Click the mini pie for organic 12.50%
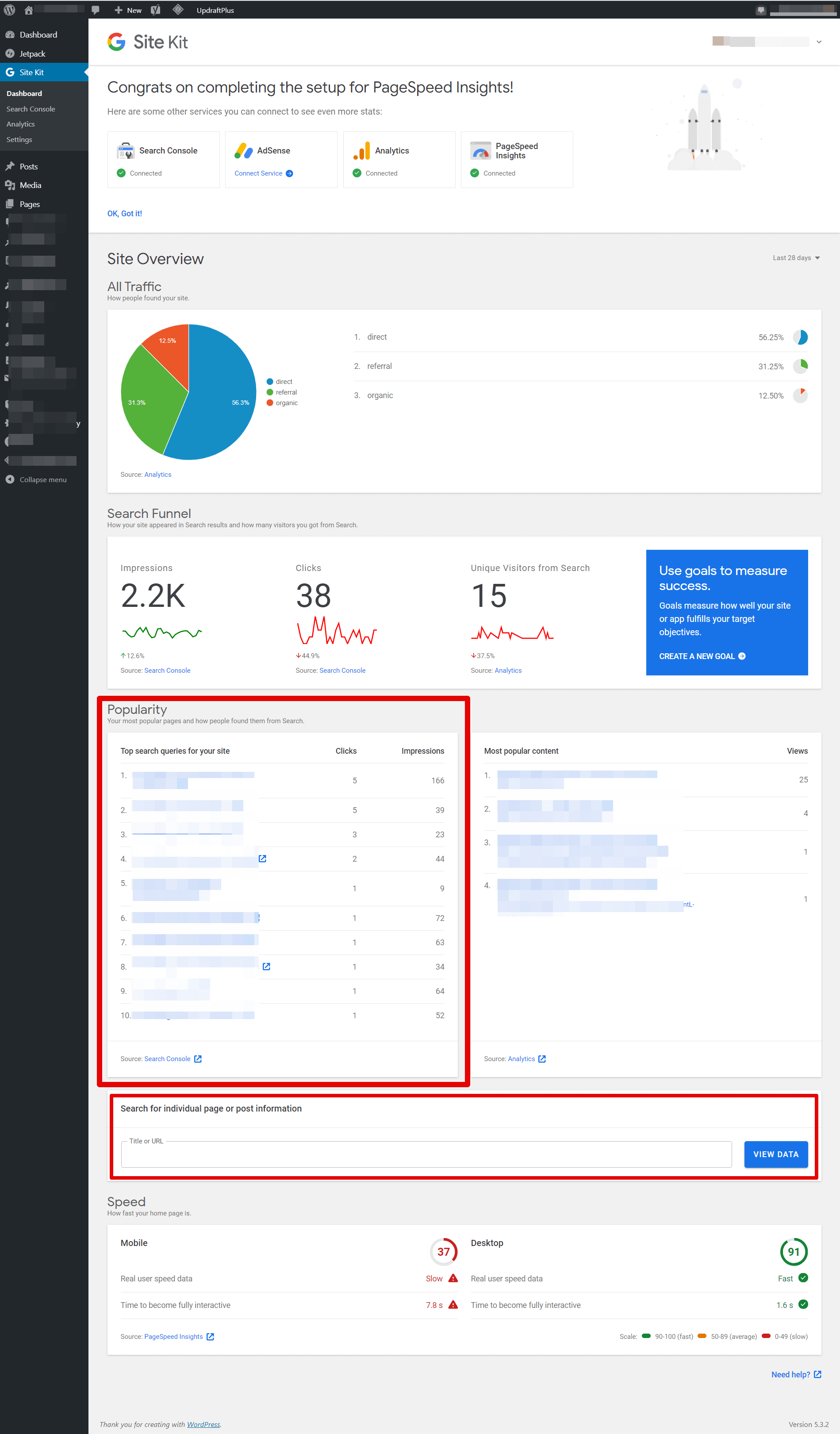Image resolution: width=840 pixels, height=1434 pixels. pyautogui.click(x=800, y=395)
